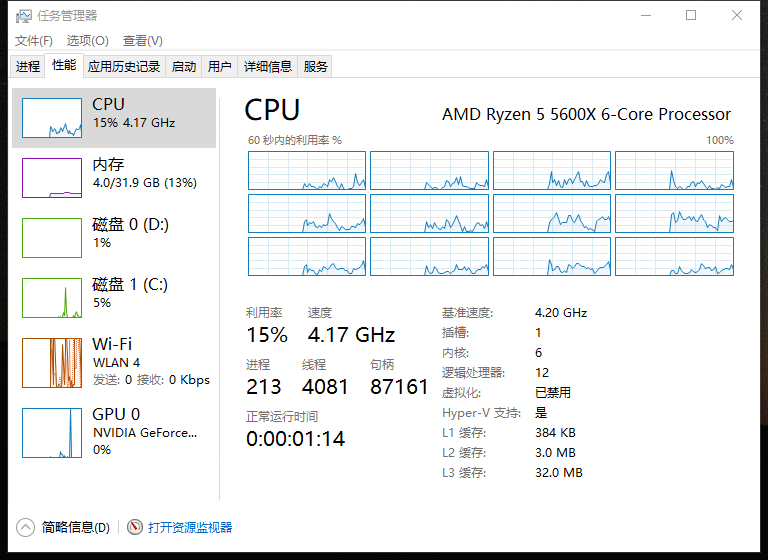Switch to the 启动 tab
Image resolution: width=768 pixels, height=560 pixels.
point(184,67)
